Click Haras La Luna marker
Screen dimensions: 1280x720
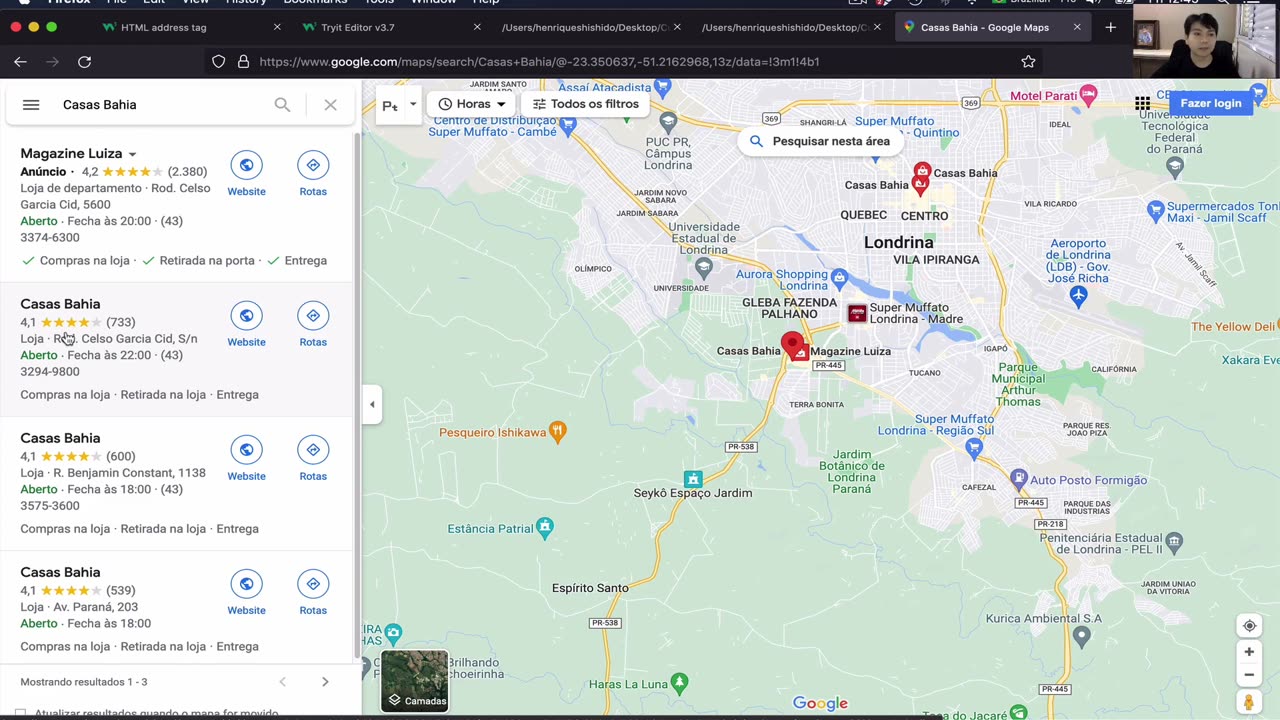coord(680,683)
